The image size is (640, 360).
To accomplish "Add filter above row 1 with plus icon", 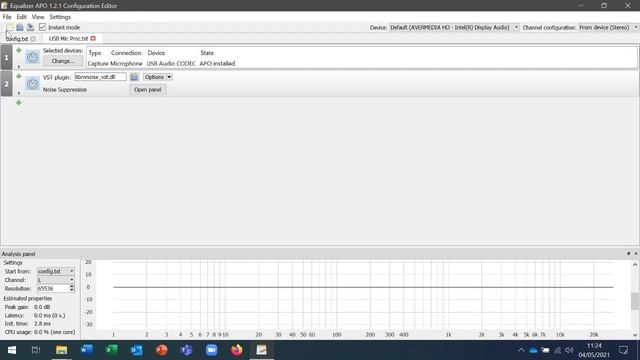I will click(x=18, y=50).
